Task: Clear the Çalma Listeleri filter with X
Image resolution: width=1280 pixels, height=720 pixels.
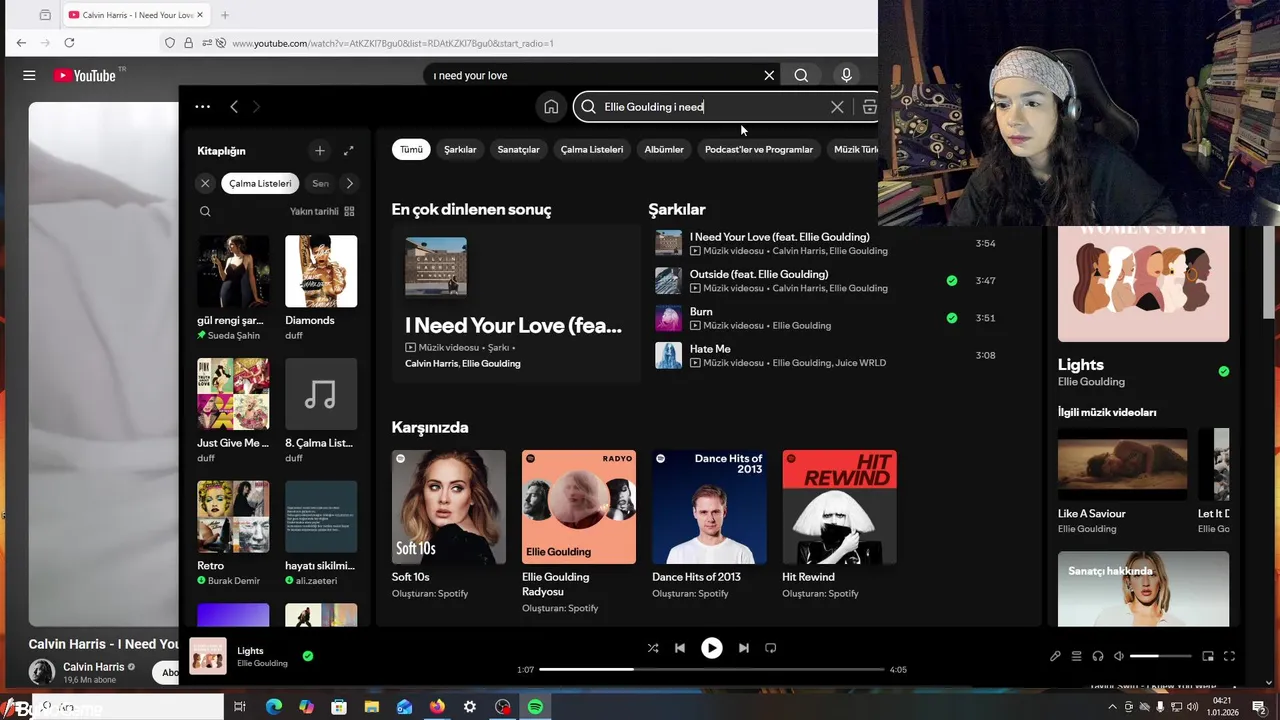Action: pyautogui.click(x=205, y=183)
